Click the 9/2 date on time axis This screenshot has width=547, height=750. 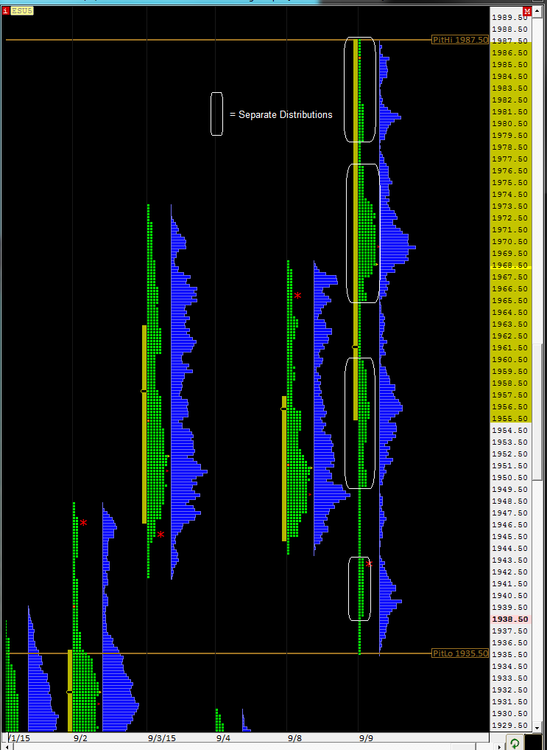[x=80, y=738]
